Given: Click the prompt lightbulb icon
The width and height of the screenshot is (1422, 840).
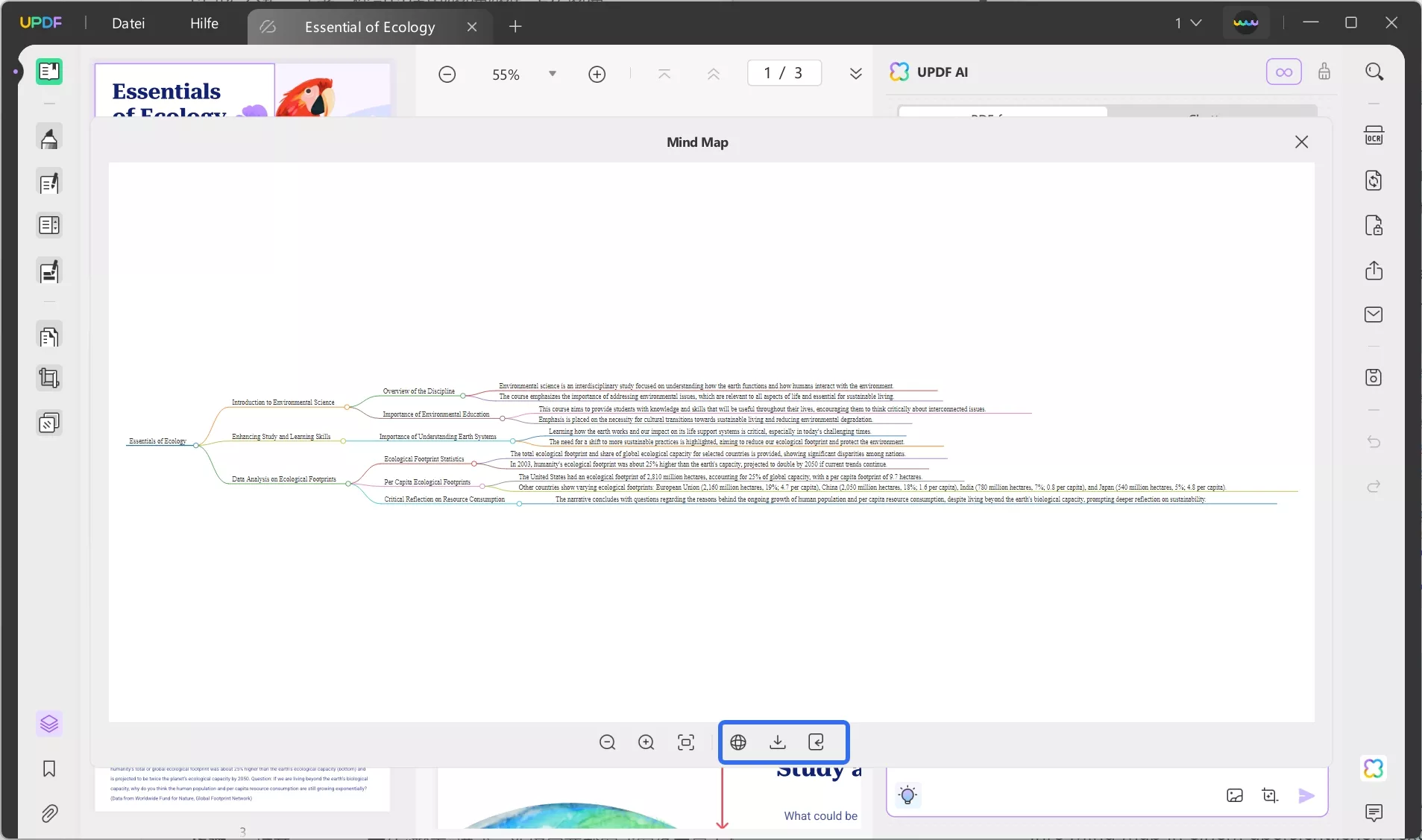Looking at the screenshot, I should [907, 795].
